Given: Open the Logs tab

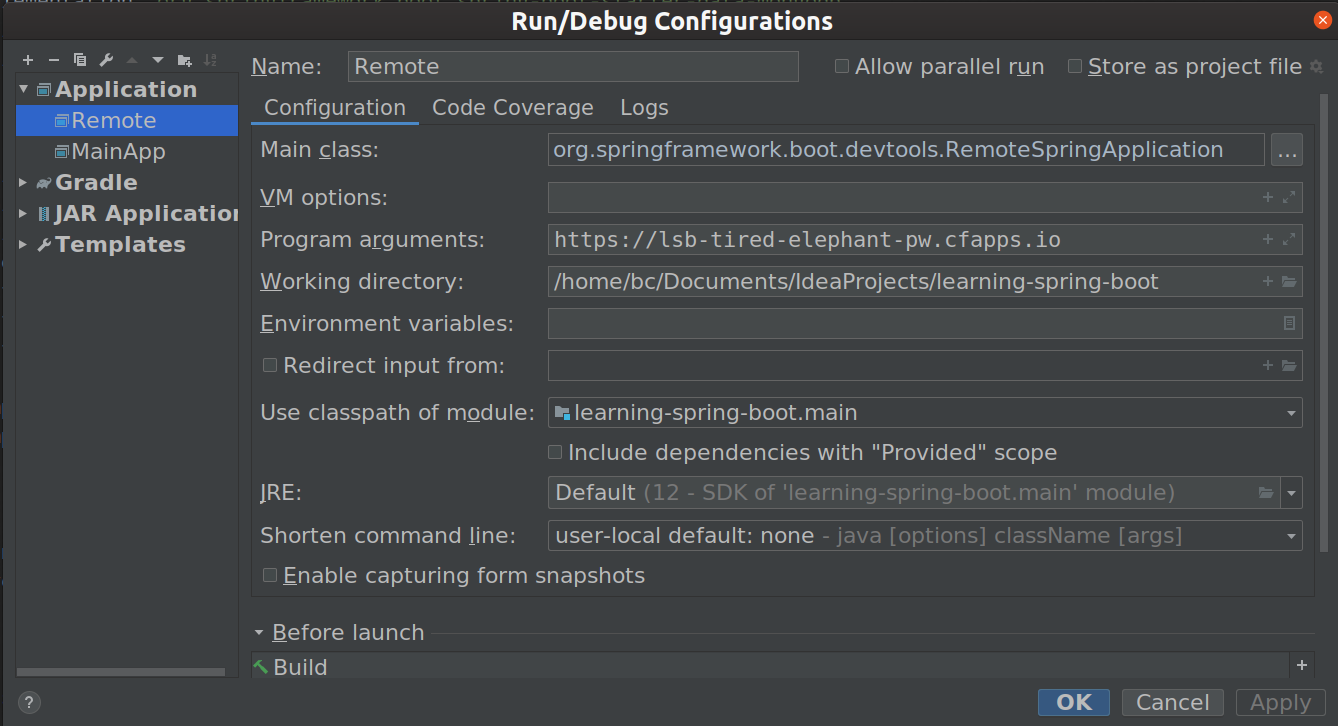Looking at the screenshot, I should [644, 108].
